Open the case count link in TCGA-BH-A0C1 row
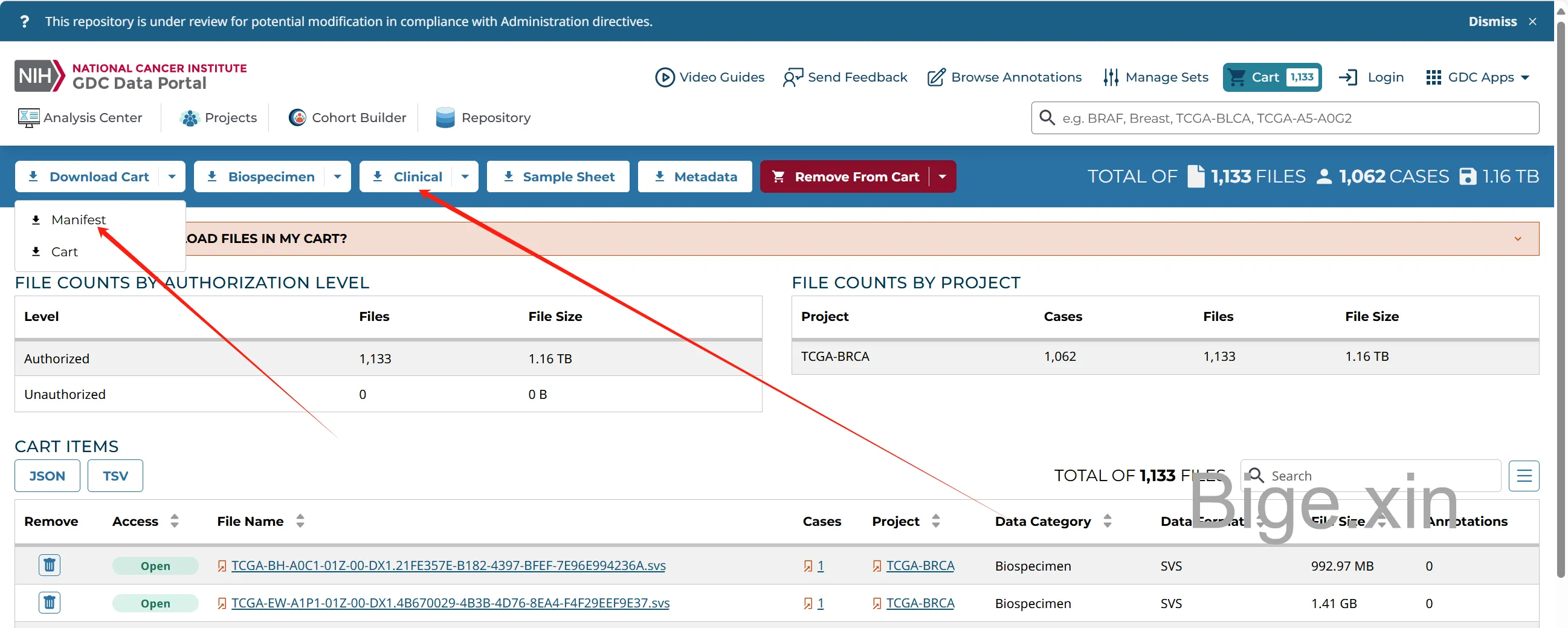The height and width of the screenshot is (628, 1568). coord(820,565)
